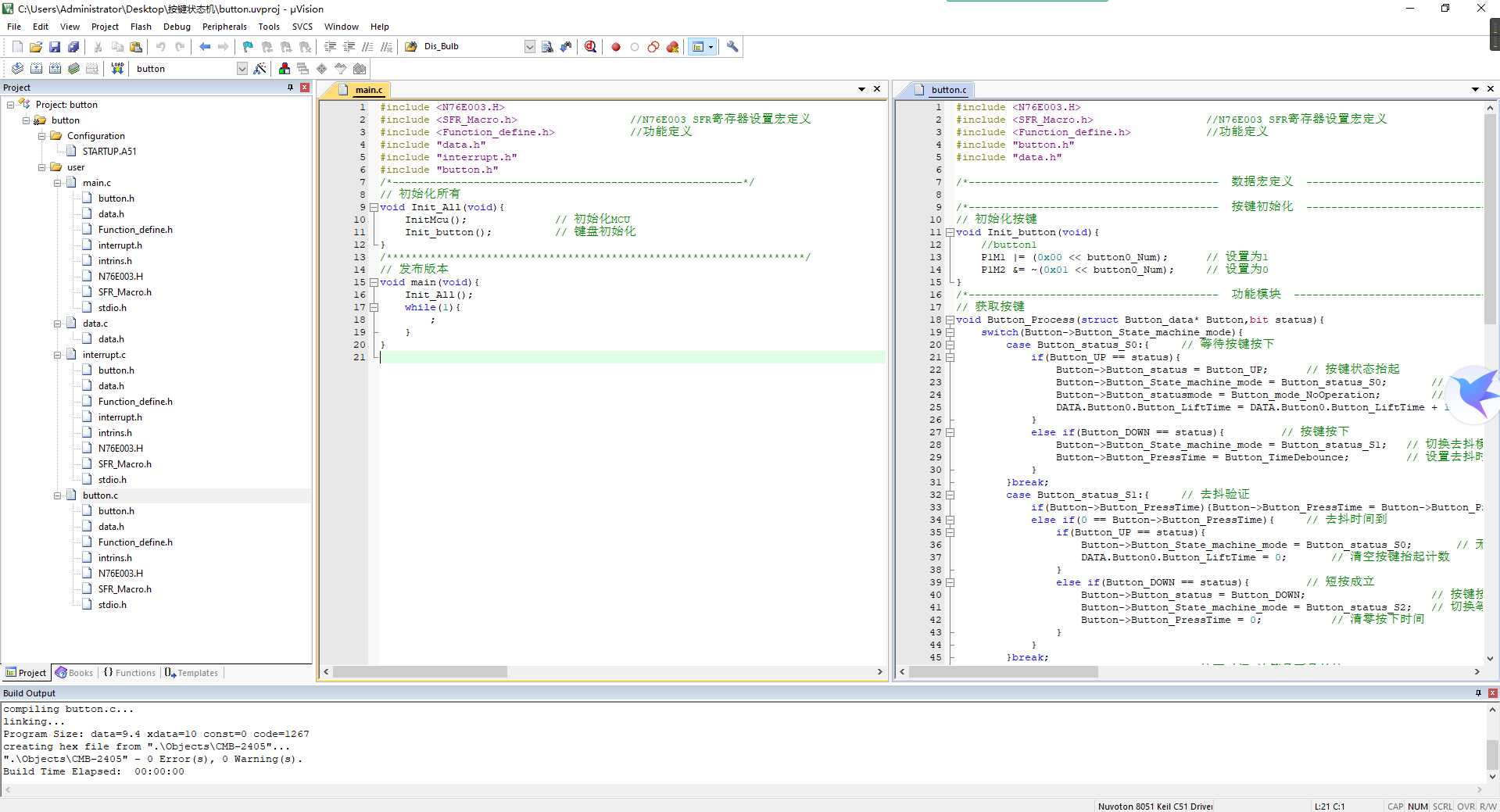Screen dimensions: 1500x812
Task: Fold Init_button function in button.c
Action: [950, 233]
